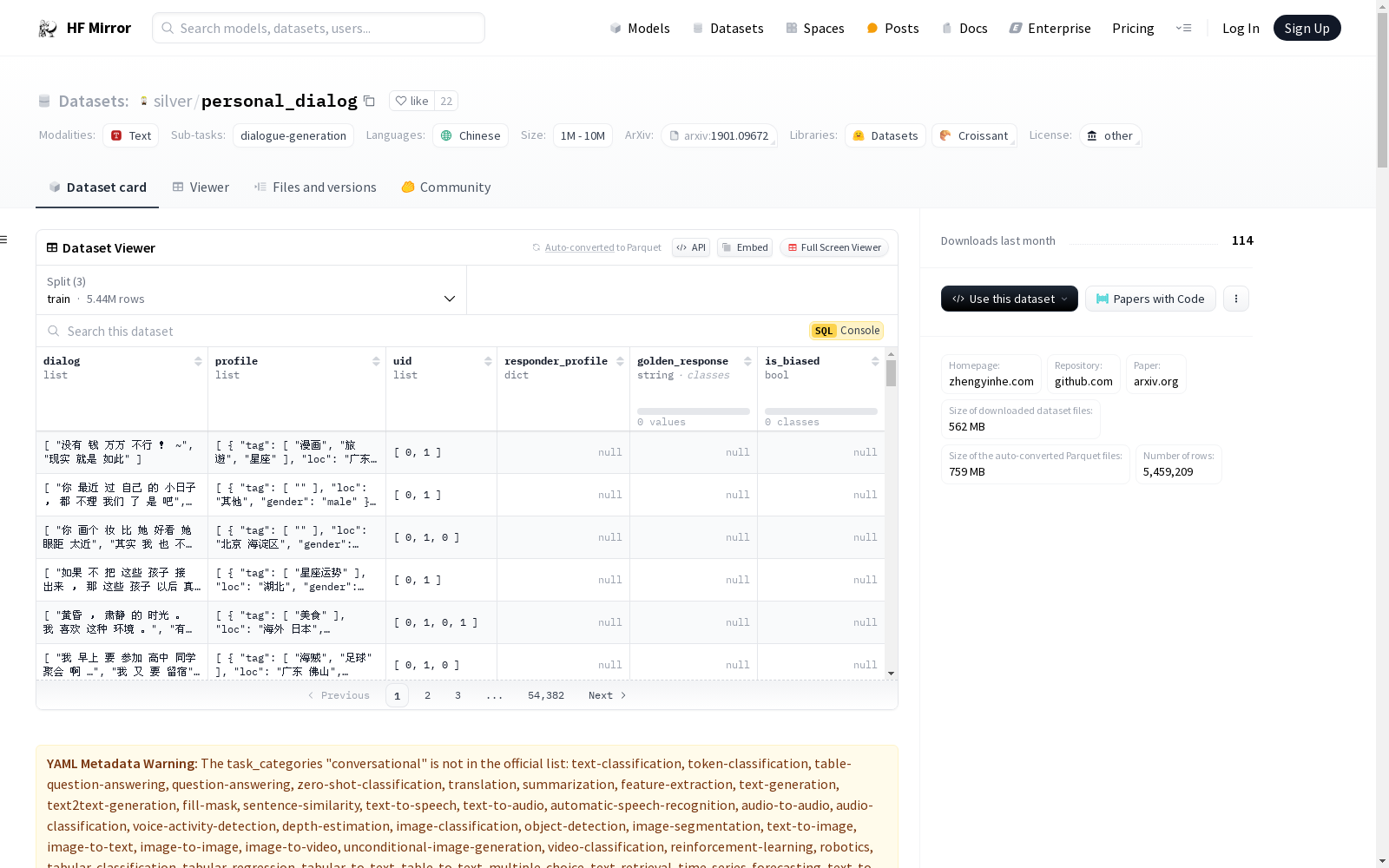Open Docs in the top navigation
This screenshot has width=1389, height=868.
pos(964,29)
